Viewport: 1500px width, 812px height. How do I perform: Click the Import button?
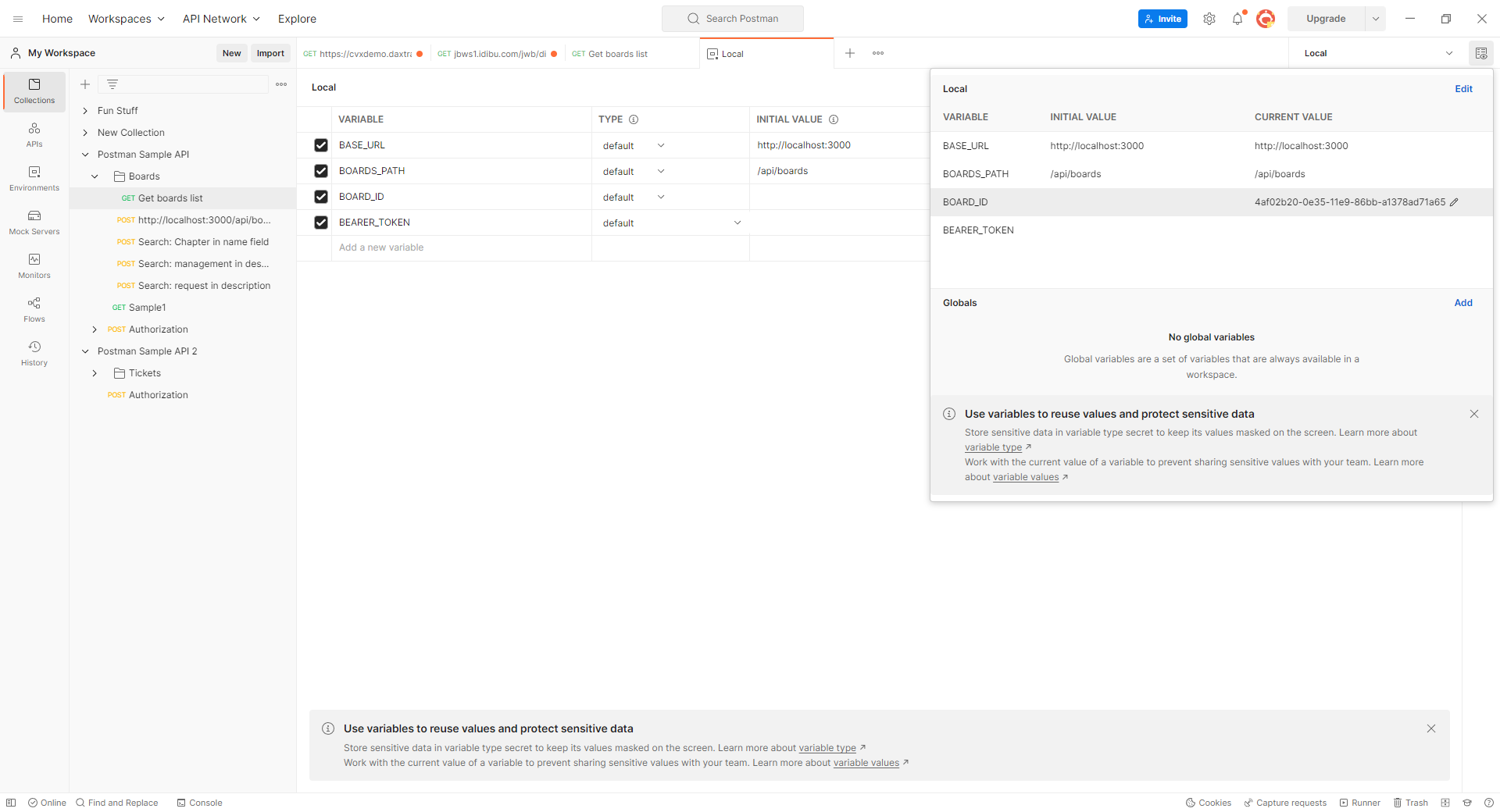pos(270,53)
